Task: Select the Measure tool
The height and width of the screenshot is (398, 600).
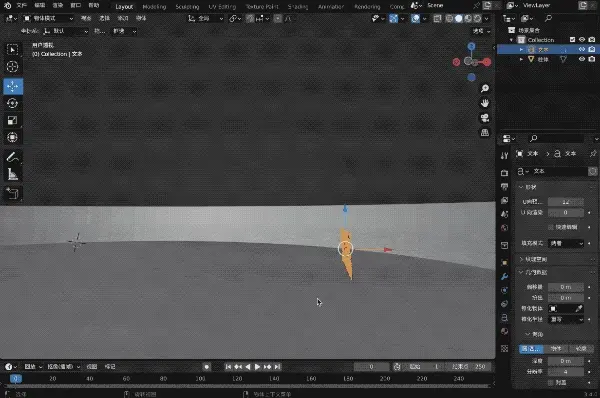Action: click(x=13, y=174)
